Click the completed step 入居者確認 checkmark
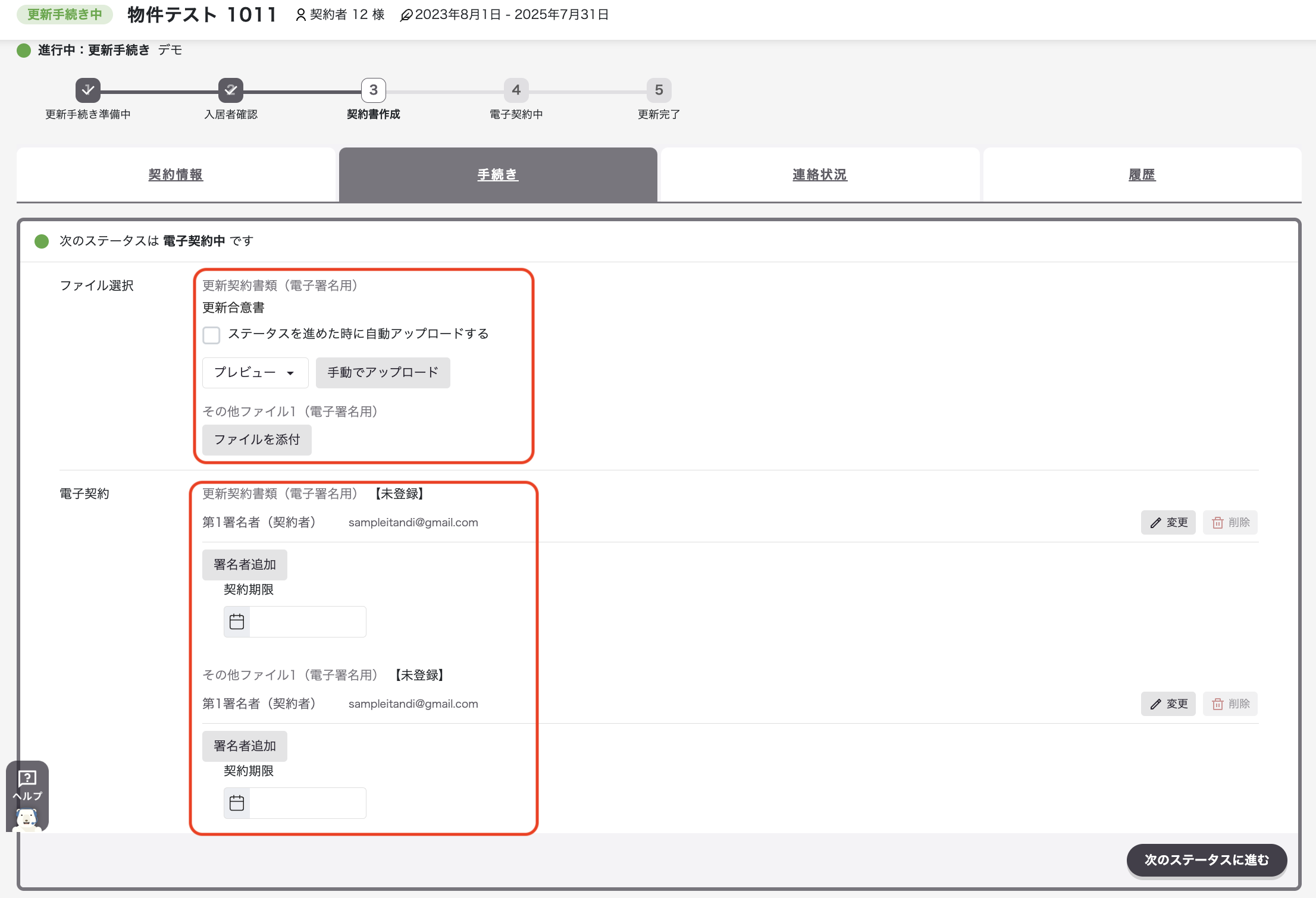The image size is (1316, 898). pos(231,90)
